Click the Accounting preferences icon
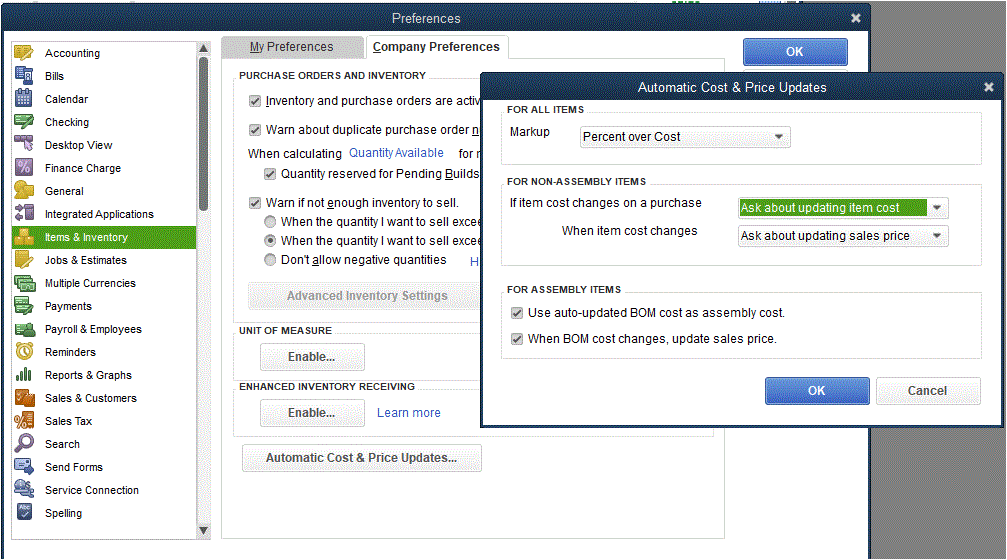Screen dimensions: 1007x560 24,53
